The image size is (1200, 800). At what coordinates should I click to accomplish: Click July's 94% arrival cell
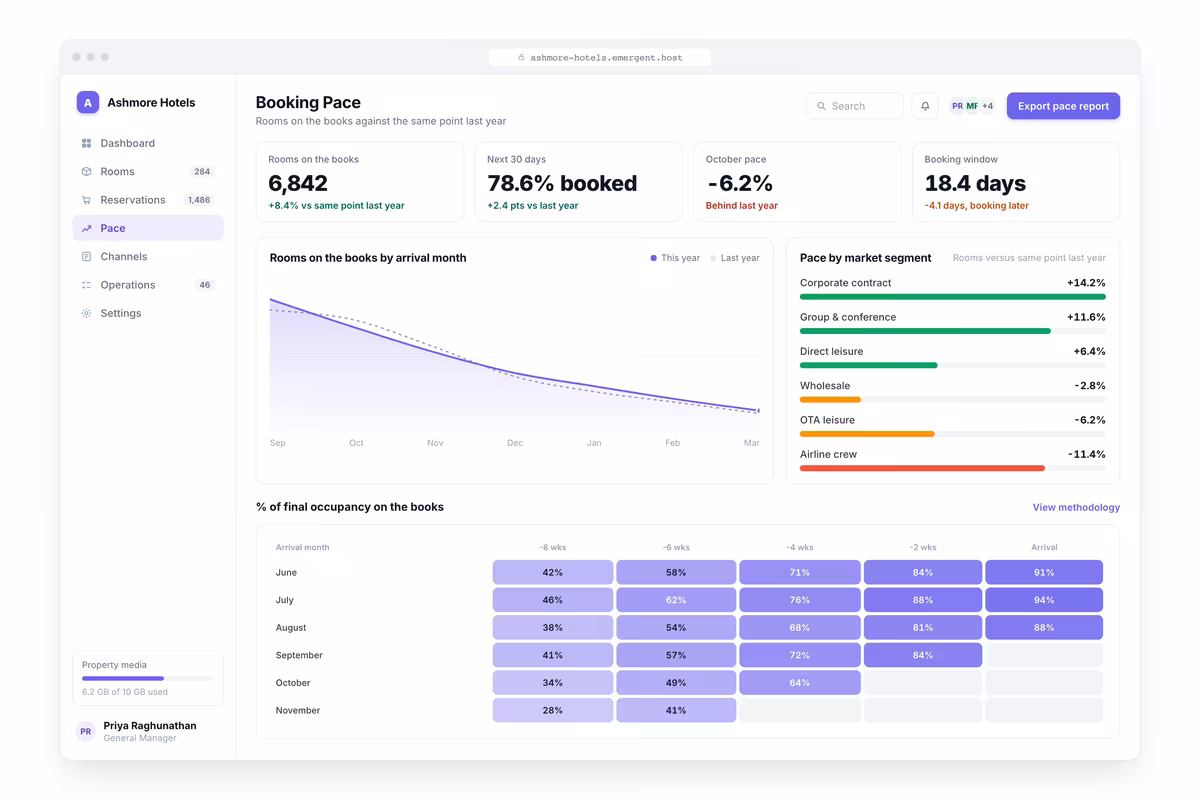click(x=1044, y=600)
